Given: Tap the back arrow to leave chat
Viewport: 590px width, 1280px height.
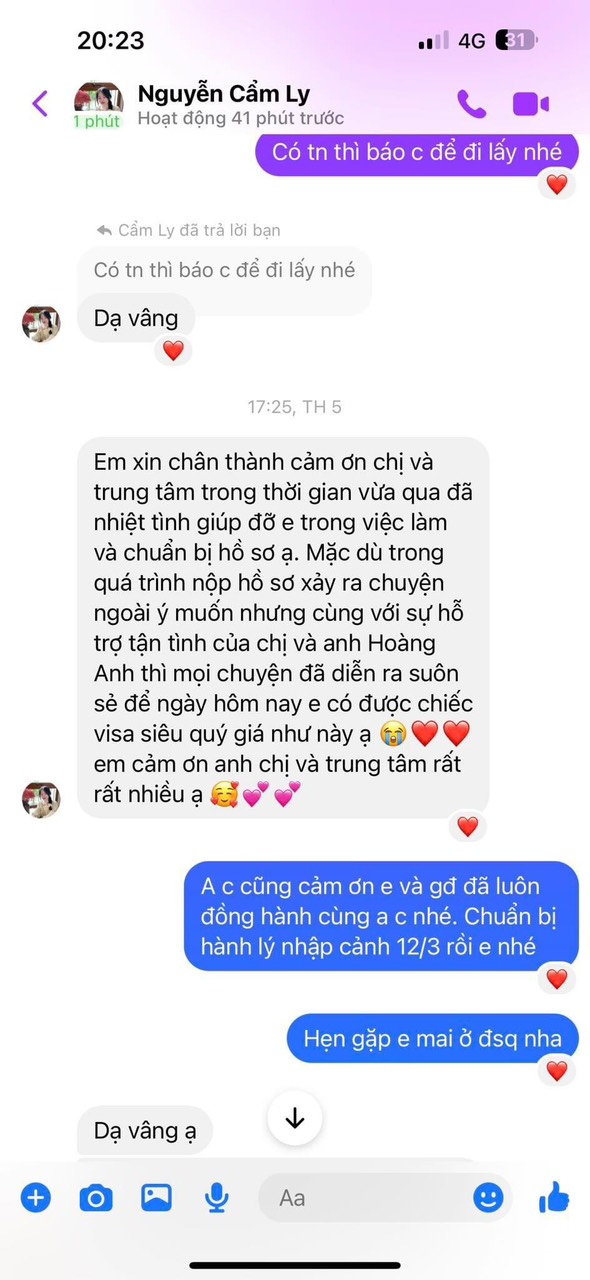Looking at the screenshot, I should tap(40, 103).
